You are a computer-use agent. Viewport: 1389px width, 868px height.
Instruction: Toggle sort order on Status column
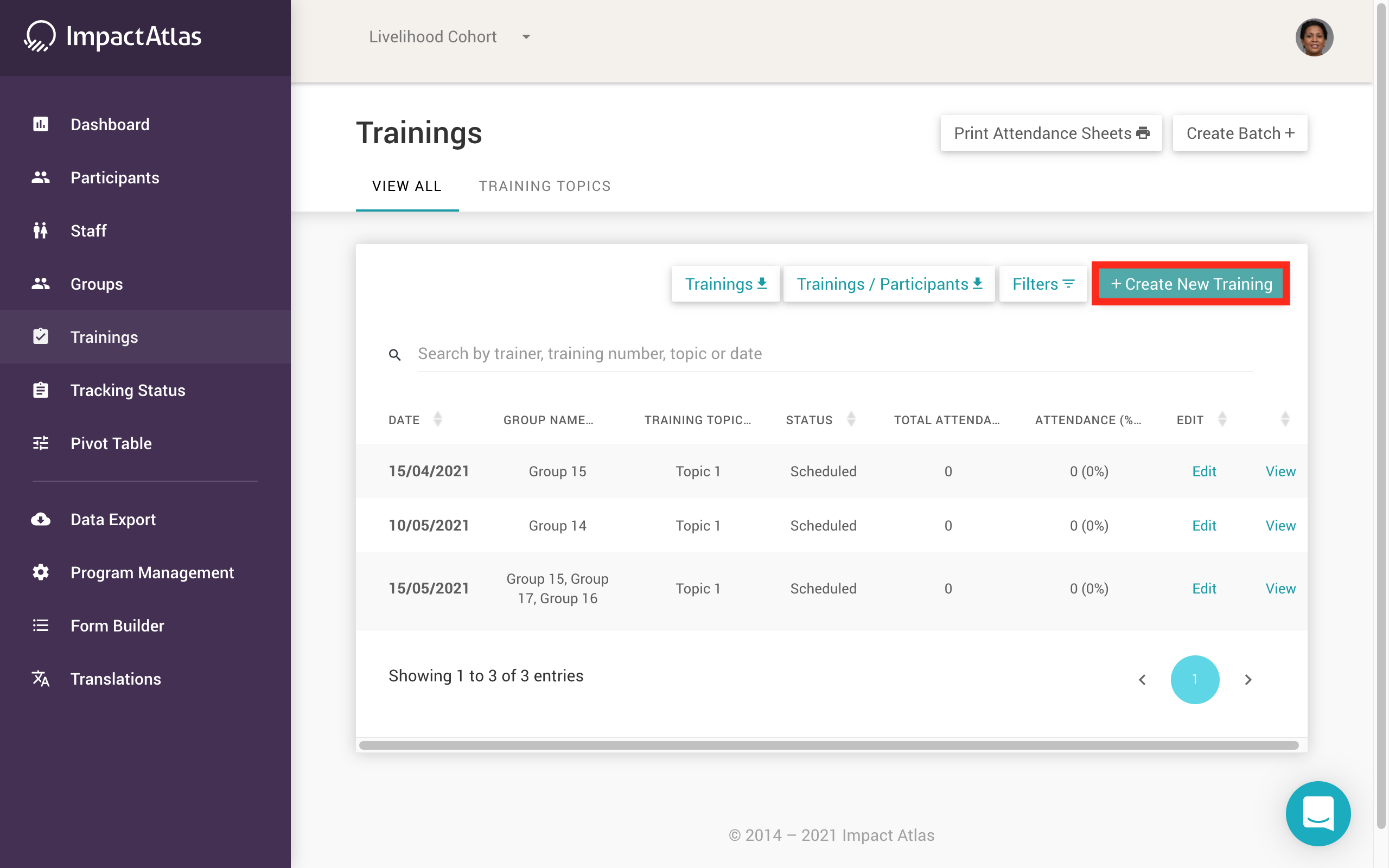tap(851, 419)
